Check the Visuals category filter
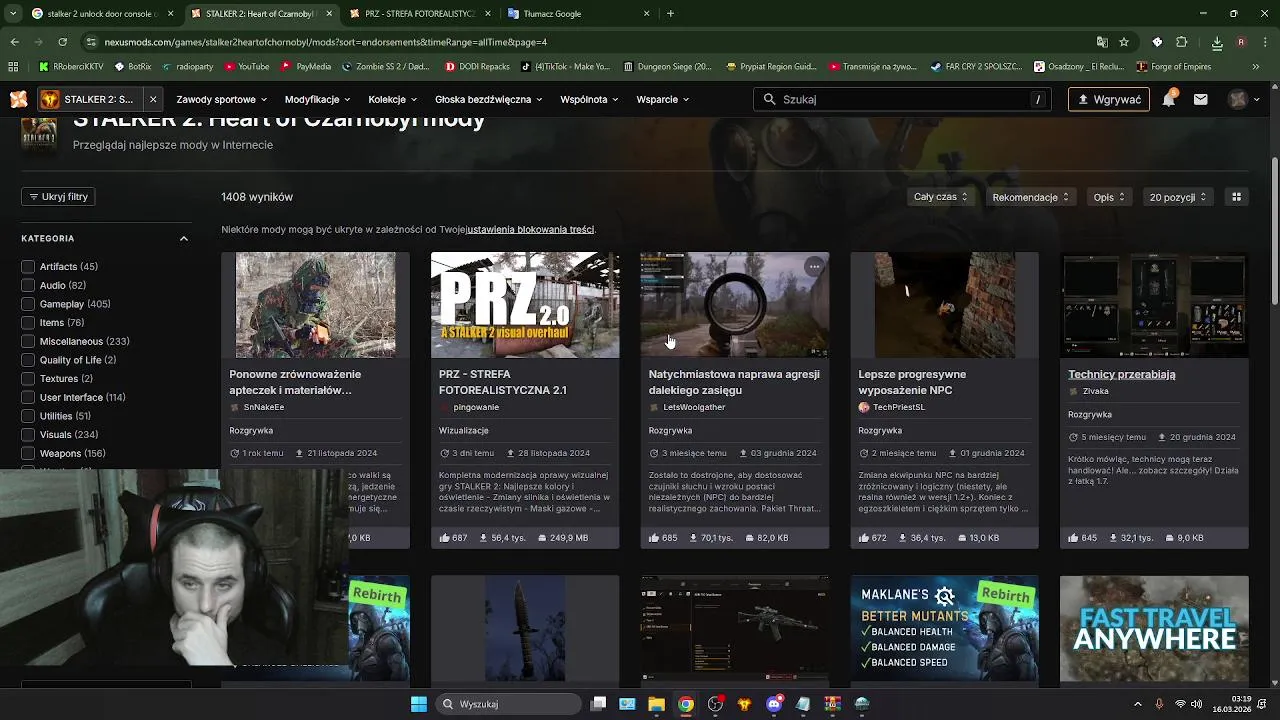This screenshot has width=1280, height=720. [28, 435]
